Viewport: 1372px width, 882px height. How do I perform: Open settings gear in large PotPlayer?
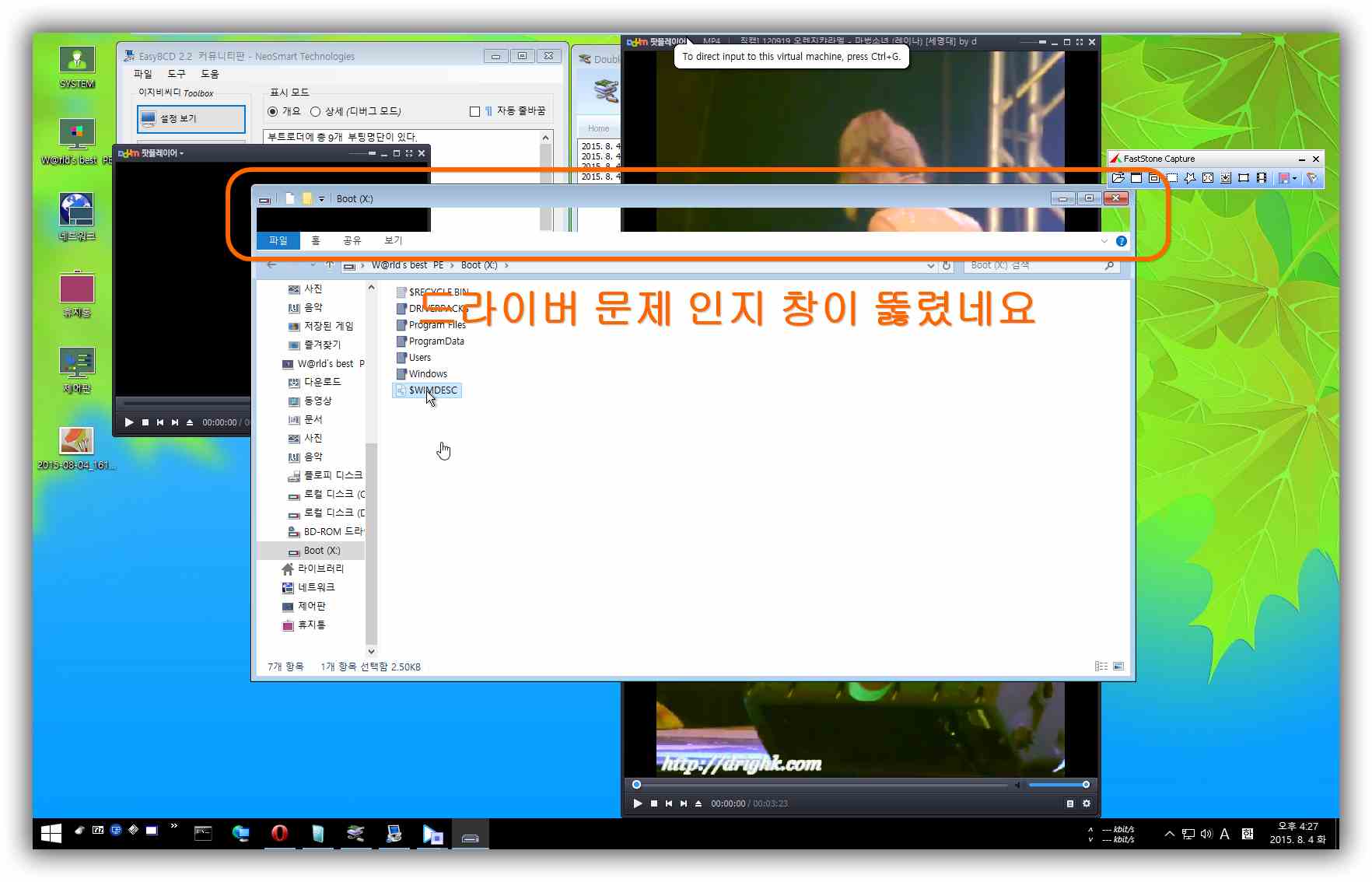1087,803
